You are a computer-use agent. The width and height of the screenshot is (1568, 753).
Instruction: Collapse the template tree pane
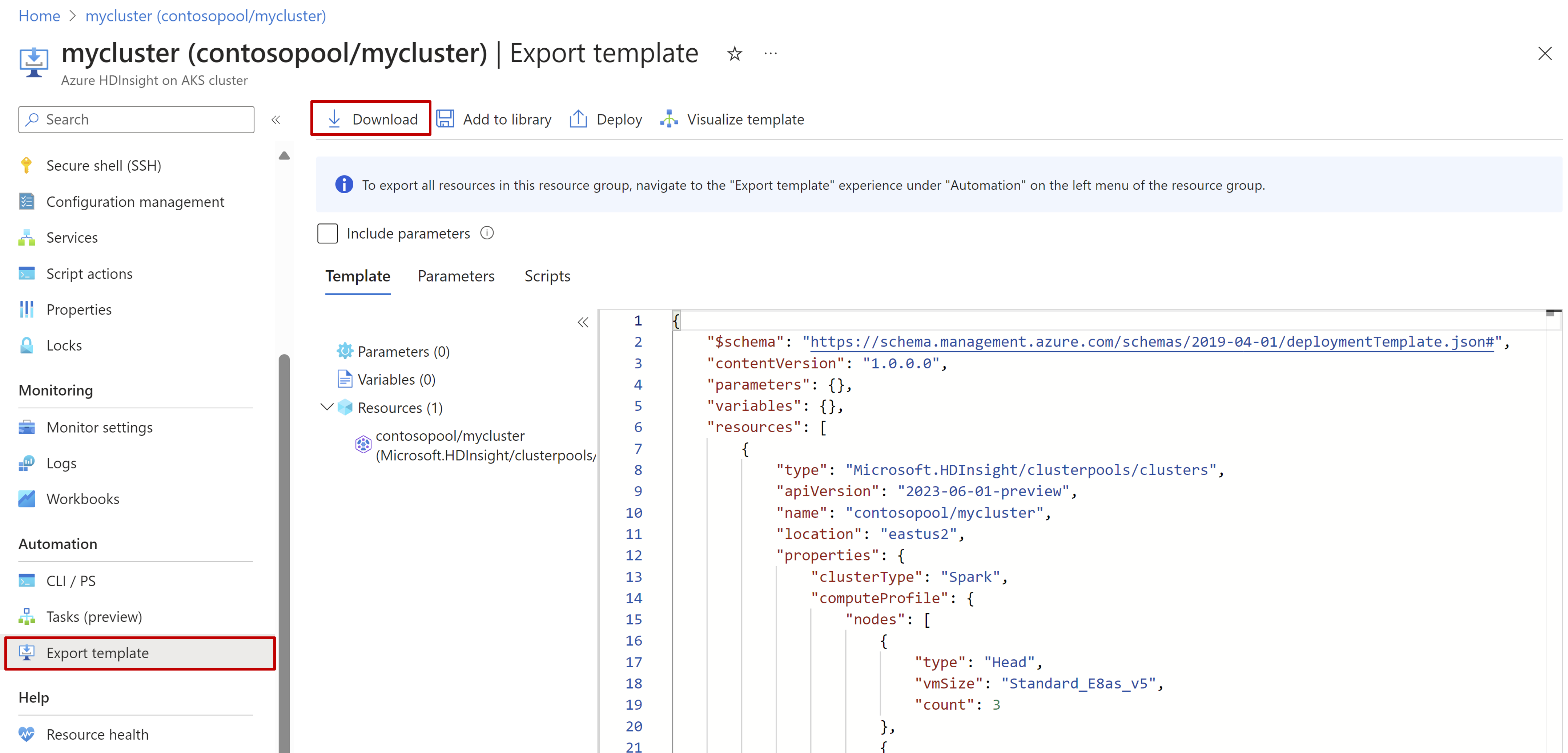pos(583,322)
